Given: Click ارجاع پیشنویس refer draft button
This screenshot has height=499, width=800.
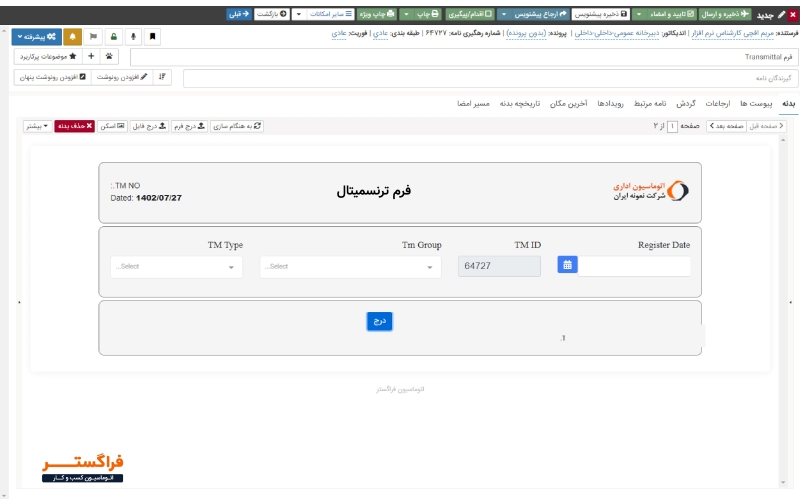Looking at the screenshot, I should [540, 14].
